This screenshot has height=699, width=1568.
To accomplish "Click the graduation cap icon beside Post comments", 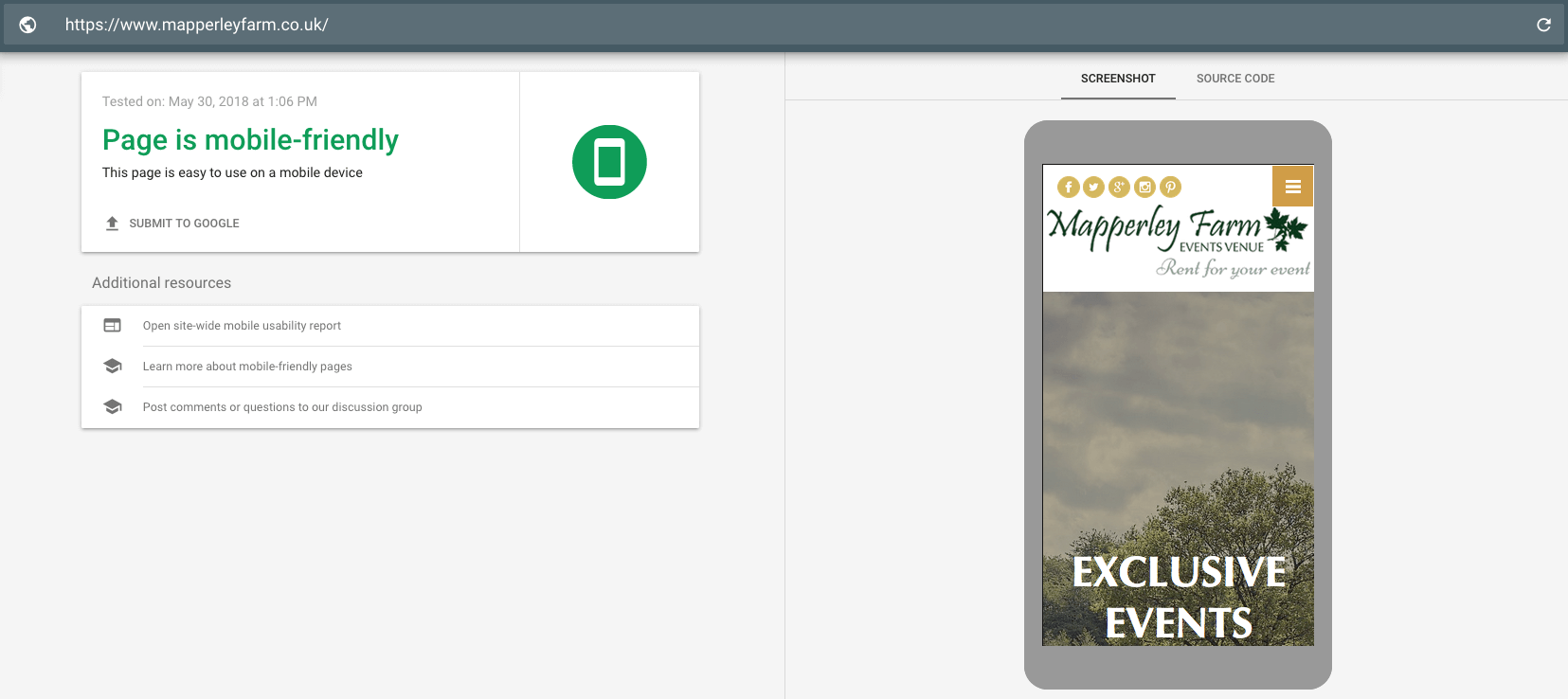I will pyautogui.click(x=112, y=407).
